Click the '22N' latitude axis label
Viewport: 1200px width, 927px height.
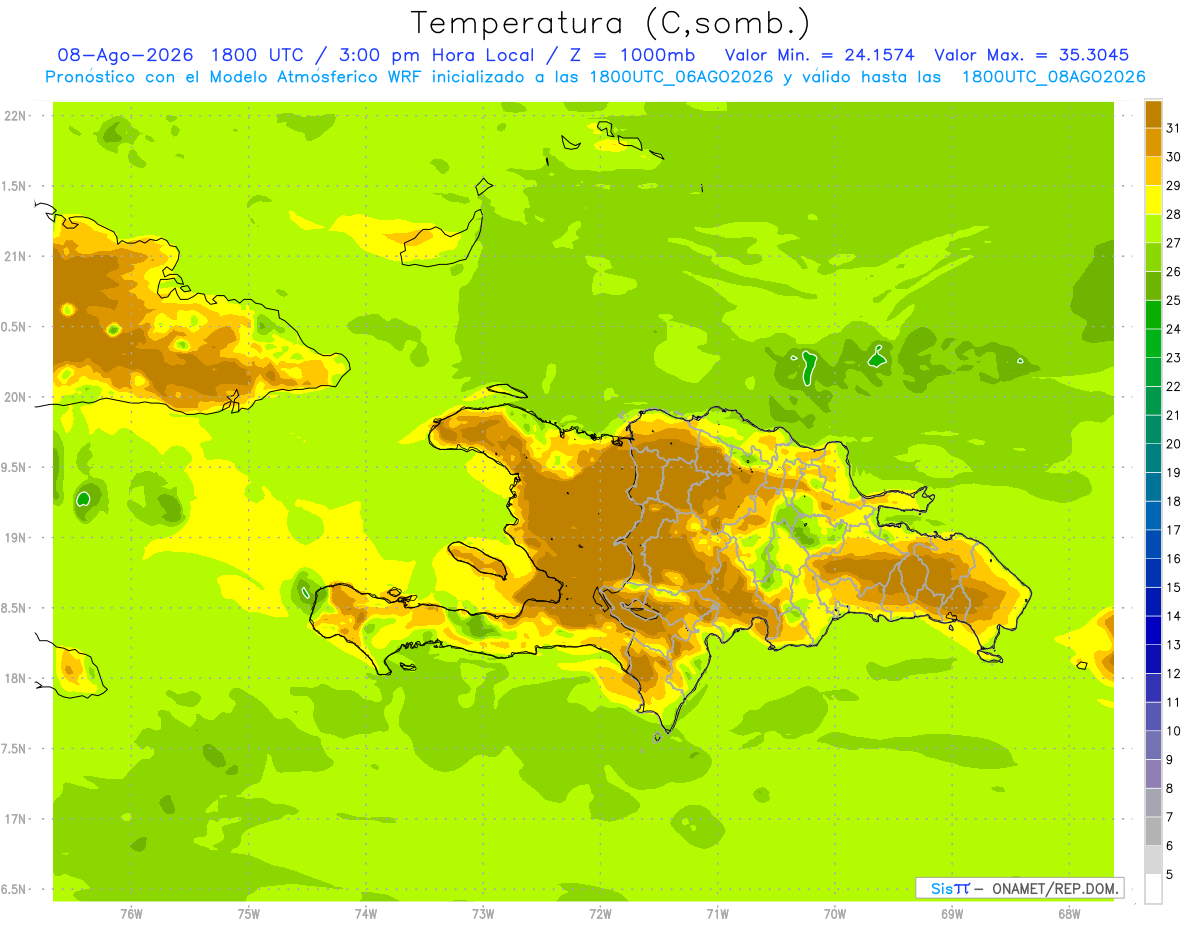click(14, 116)
